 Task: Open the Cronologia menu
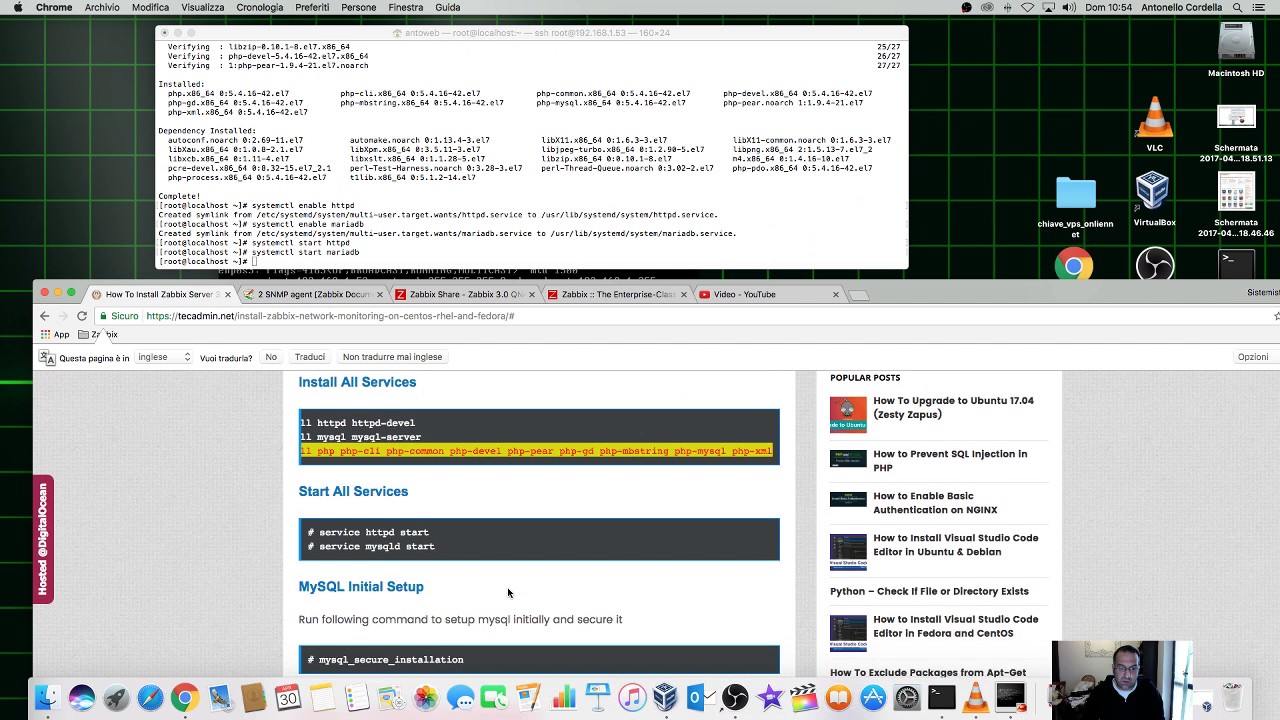(x=260, y=7)
